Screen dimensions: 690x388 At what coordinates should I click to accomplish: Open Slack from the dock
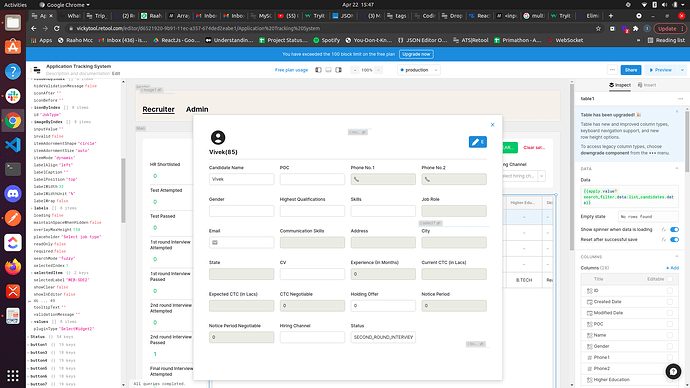pyautogui.click(x=13, y=95)
